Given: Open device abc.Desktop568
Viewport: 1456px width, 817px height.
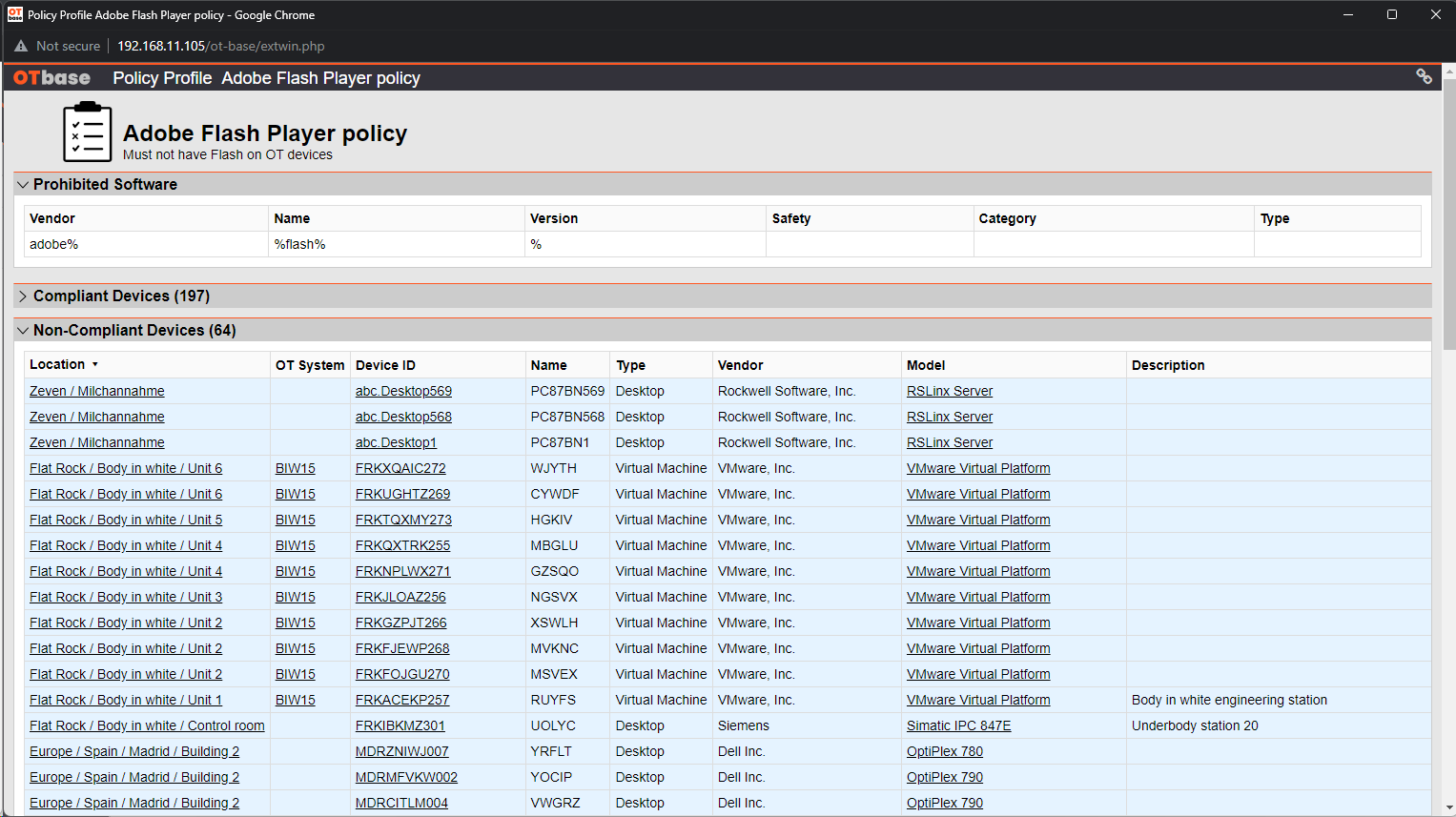Looking at the screenshot, I should tap(403, 417).
